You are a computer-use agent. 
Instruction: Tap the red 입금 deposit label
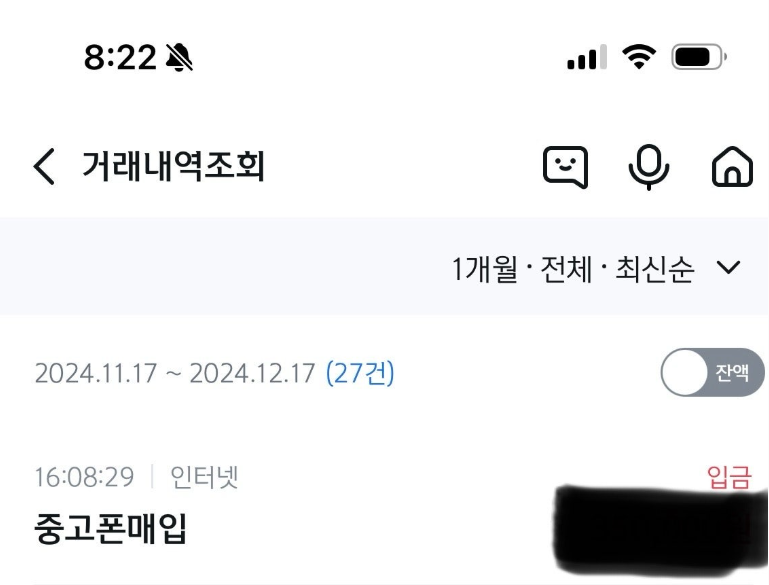pos(729,477)
